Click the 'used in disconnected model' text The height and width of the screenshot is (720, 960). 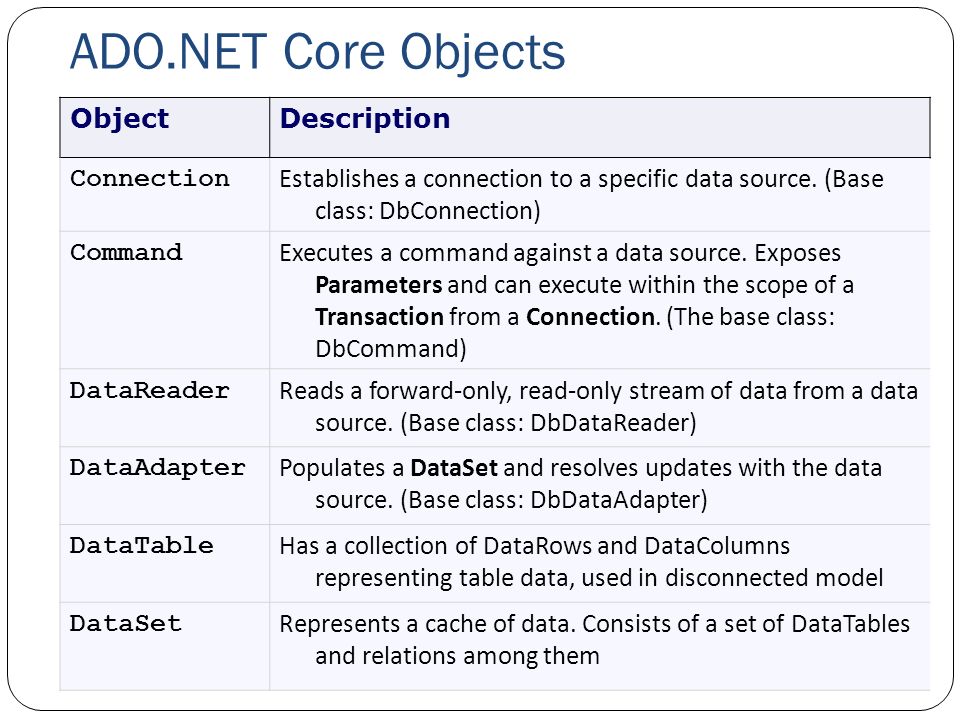pyautogui.click(x=732, y=577)
